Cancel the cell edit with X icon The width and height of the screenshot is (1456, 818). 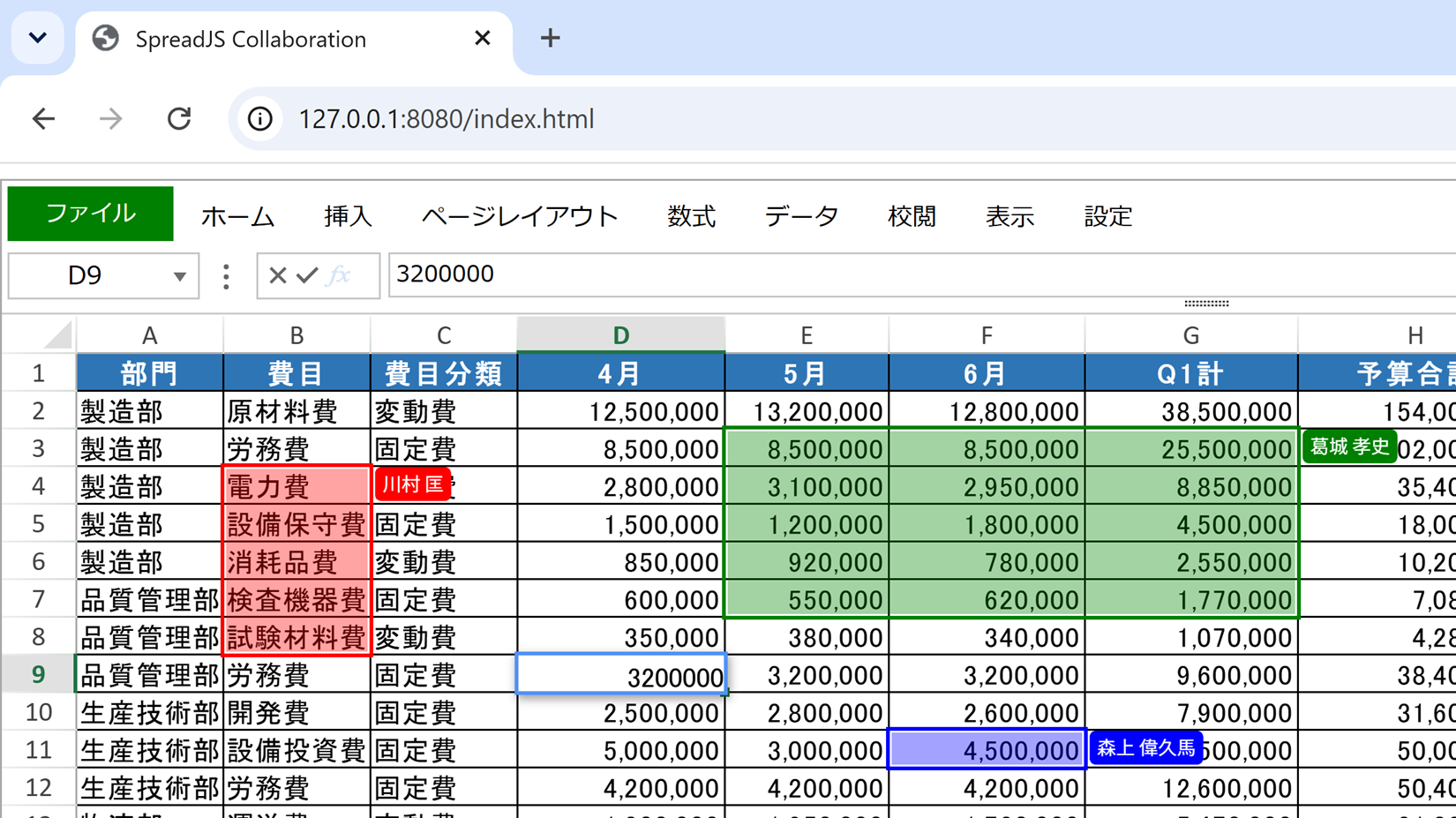(278, 275)
